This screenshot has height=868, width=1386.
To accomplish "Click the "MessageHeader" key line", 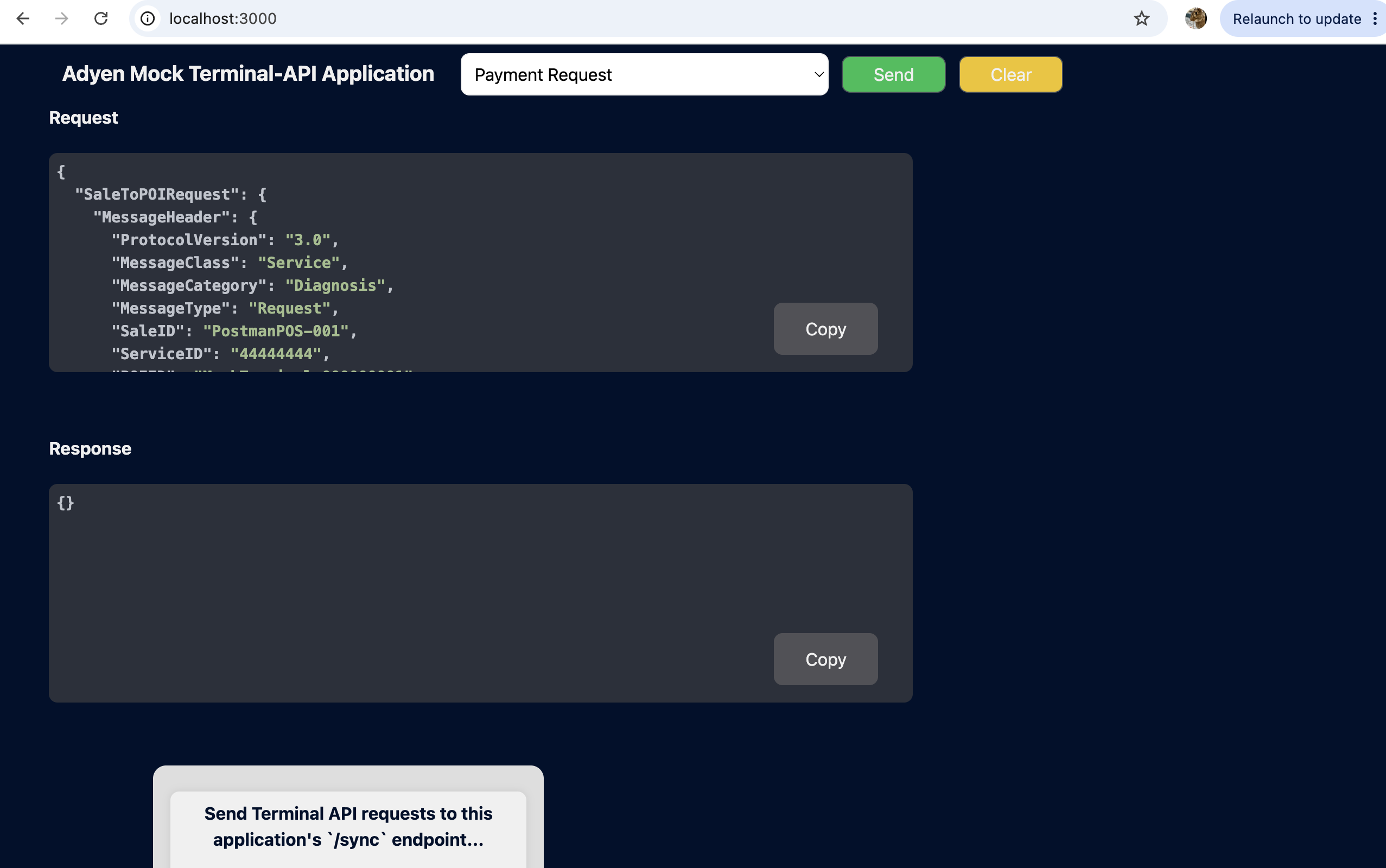I will point(175,217).
